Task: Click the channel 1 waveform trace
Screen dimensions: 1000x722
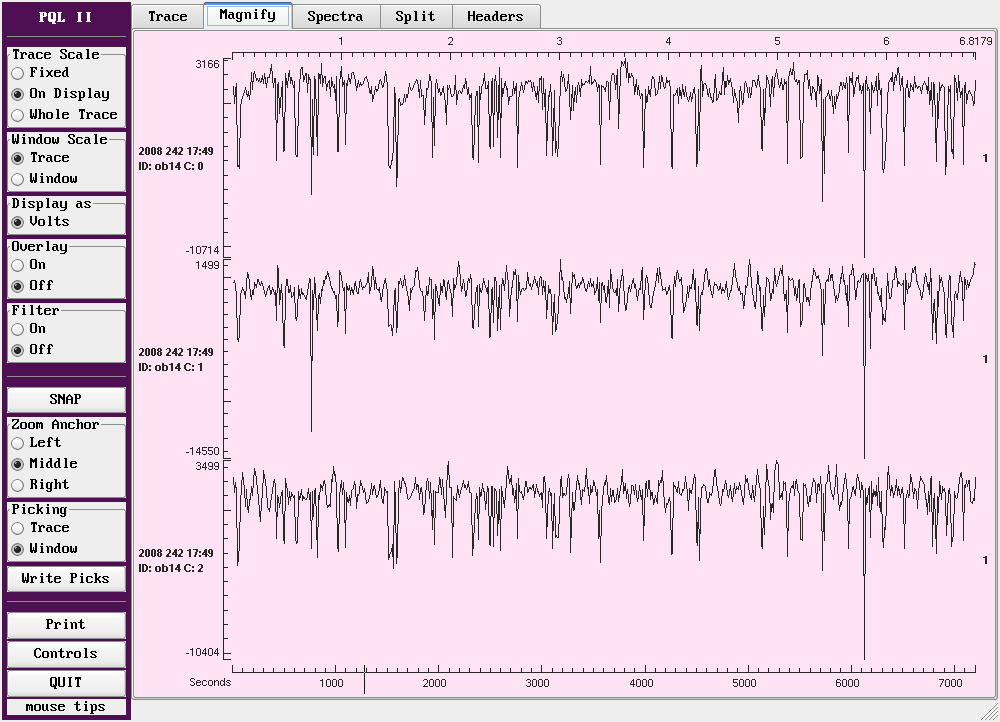Action: (x=600, y=290)
